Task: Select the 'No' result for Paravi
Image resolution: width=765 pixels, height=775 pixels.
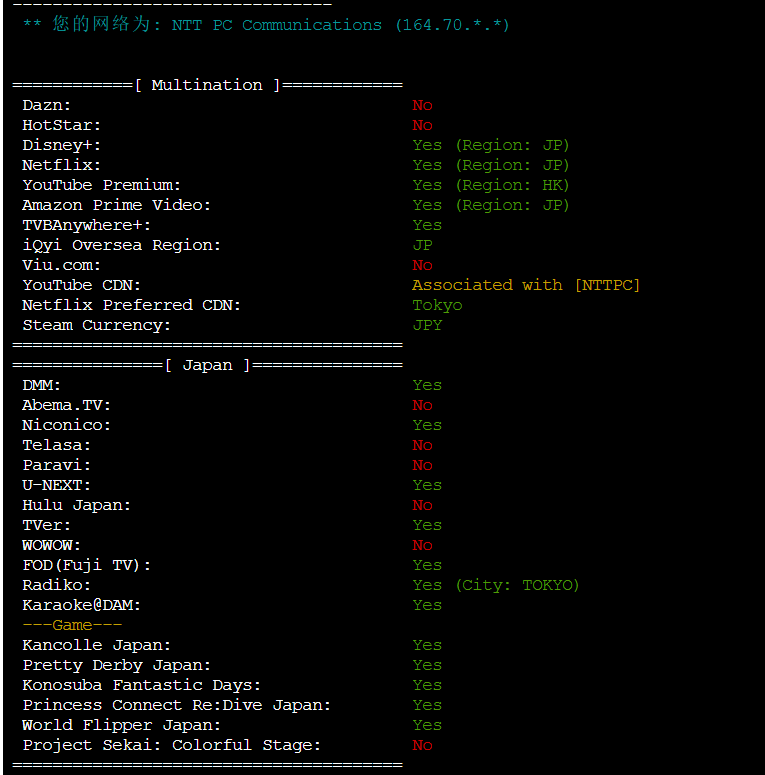Action: pyautogui.click(x=423, y=465)
